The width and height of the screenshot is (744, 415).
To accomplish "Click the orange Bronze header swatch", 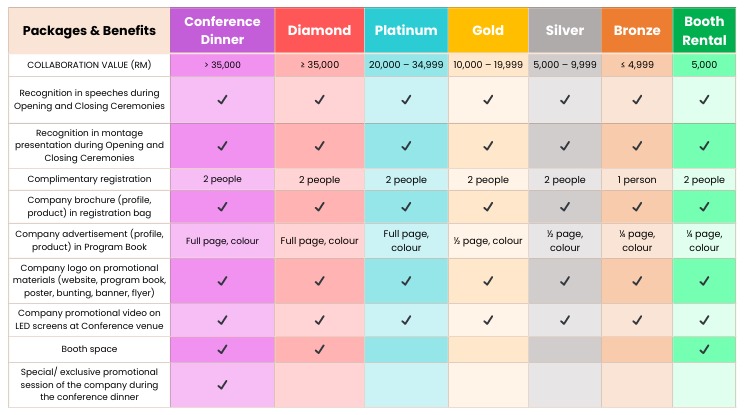I will point(636,30).
